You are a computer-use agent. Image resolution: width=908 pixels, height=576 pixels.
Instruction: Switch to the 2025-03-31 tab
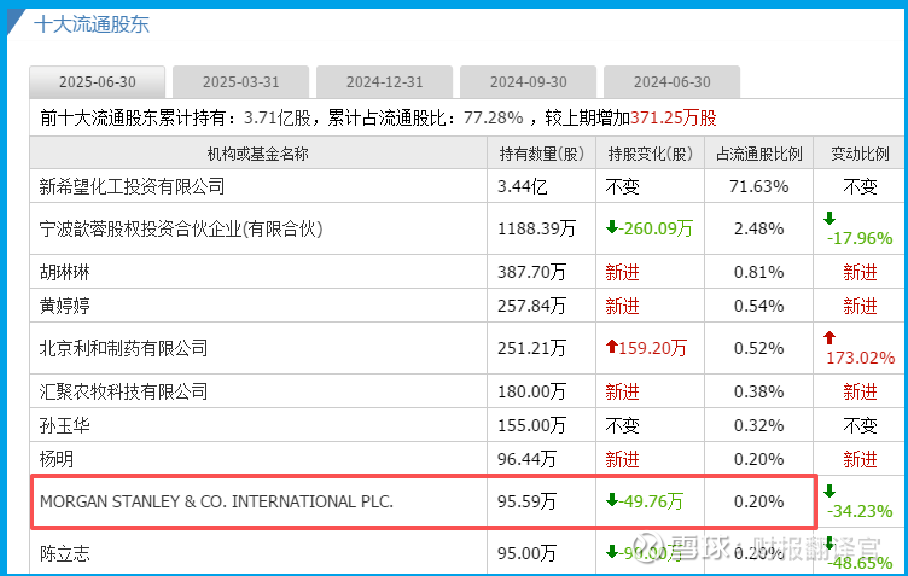pyautogui.click(x=241, y=82)
